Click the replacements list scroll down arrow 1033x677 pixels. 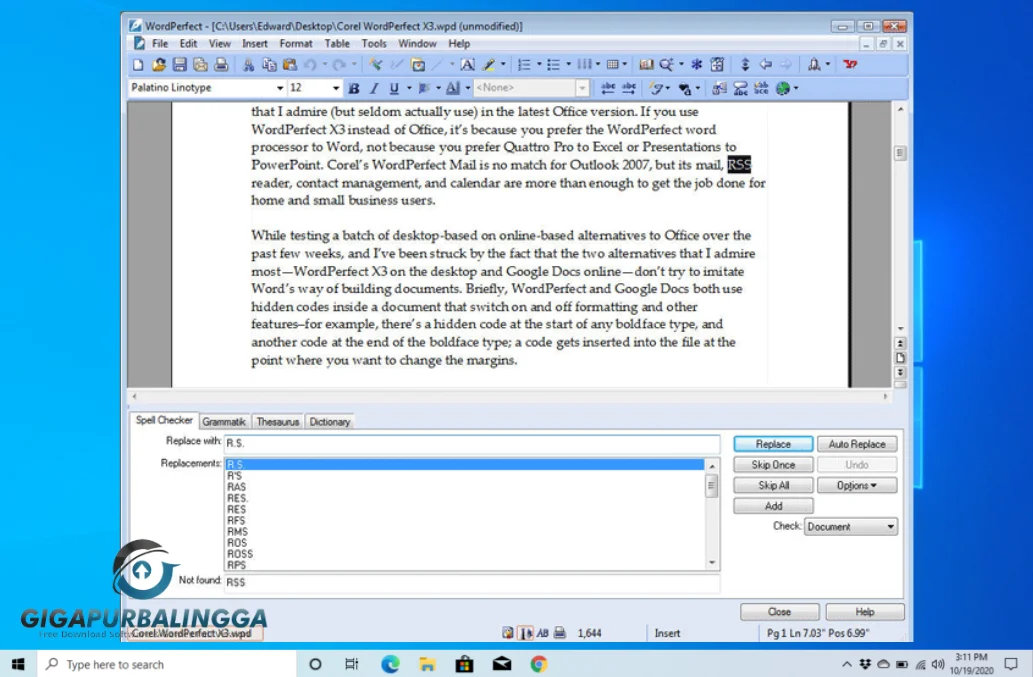(x=712, y=563)
